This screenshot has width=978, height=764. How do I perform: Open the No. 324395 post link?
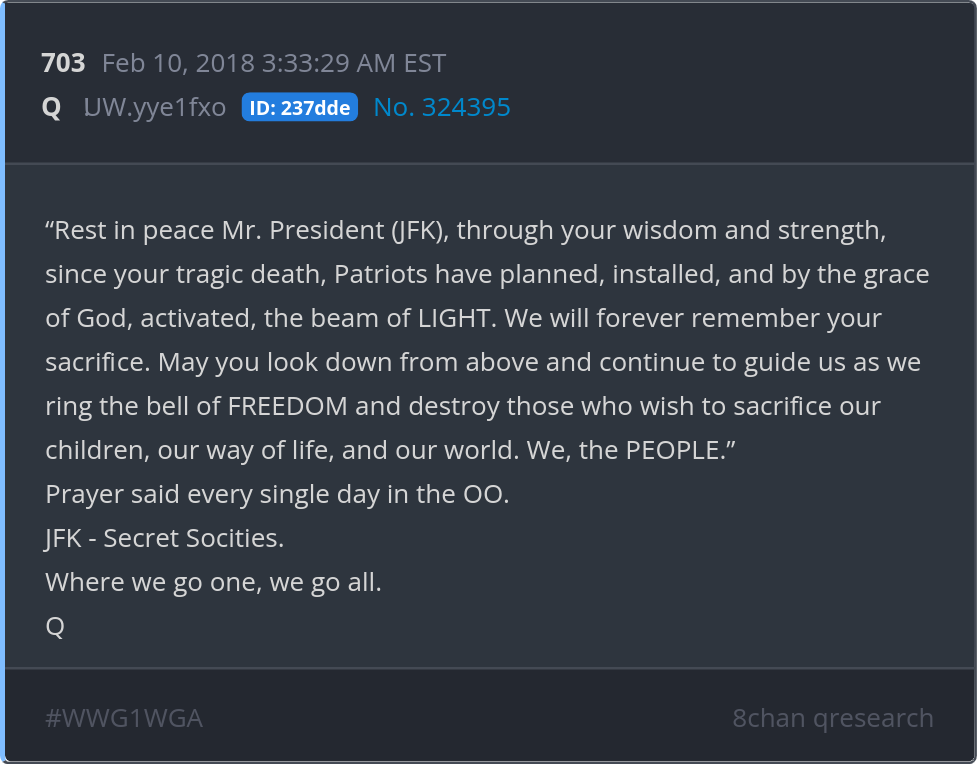click(441, 107)
